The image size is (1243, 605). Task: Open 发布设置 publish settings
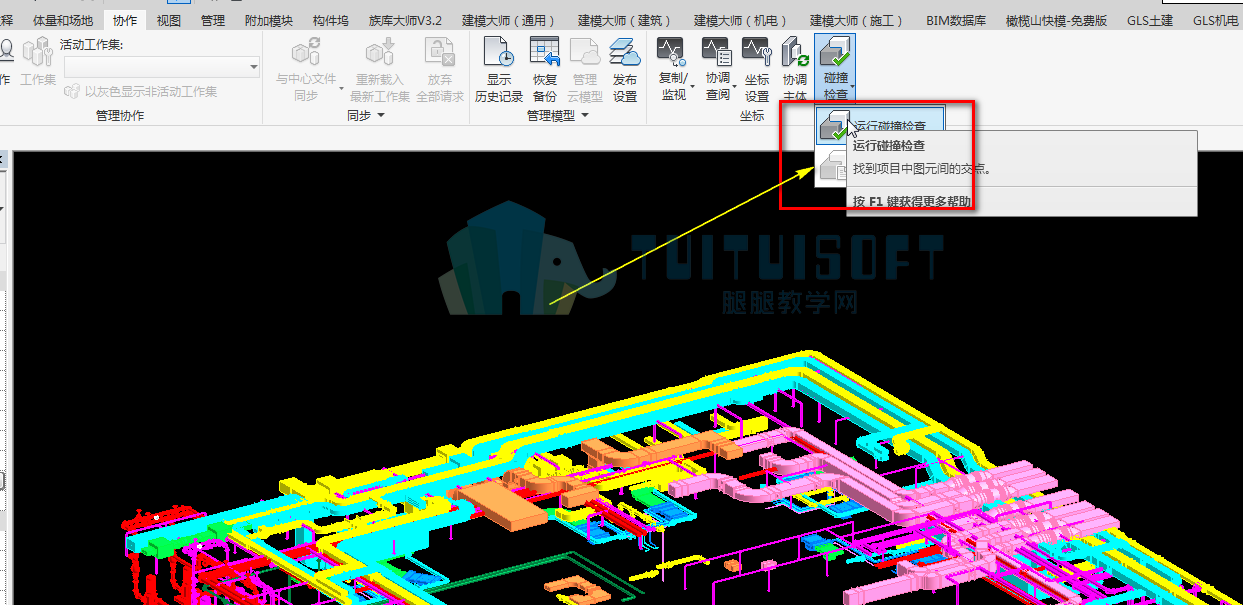pos(625,69)
